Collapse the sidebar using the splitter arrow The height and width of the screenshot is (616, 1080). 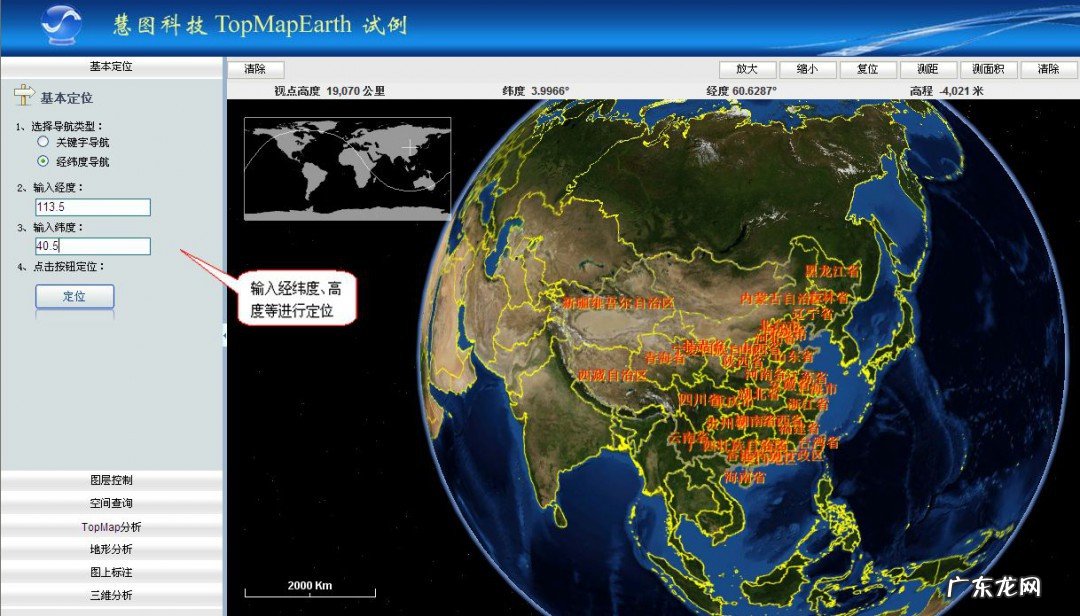point(225,336)
